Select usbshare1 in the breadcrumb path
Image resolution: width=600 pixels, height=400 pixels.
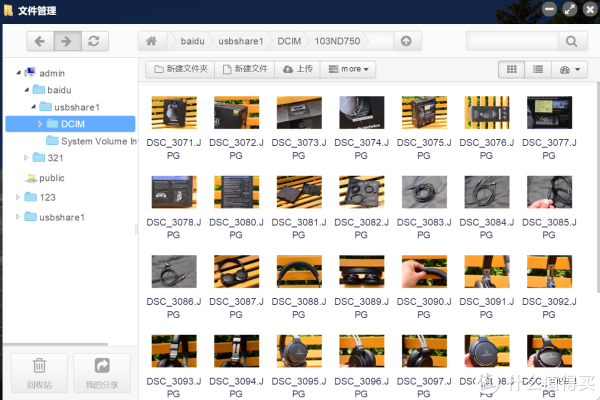tap(241, 41)
